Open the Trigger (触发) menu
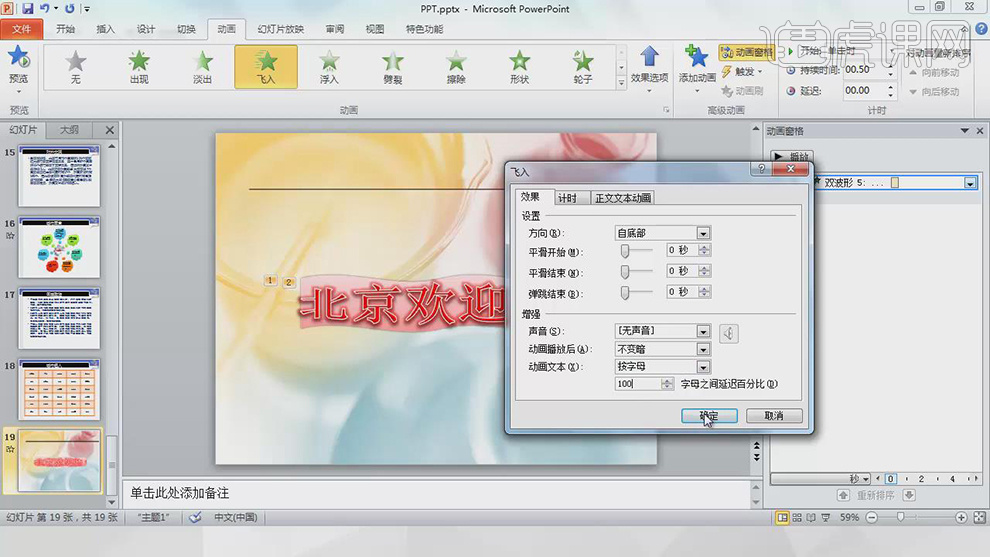990x557 pixels. pyautogui.click(x=742, y=71)
